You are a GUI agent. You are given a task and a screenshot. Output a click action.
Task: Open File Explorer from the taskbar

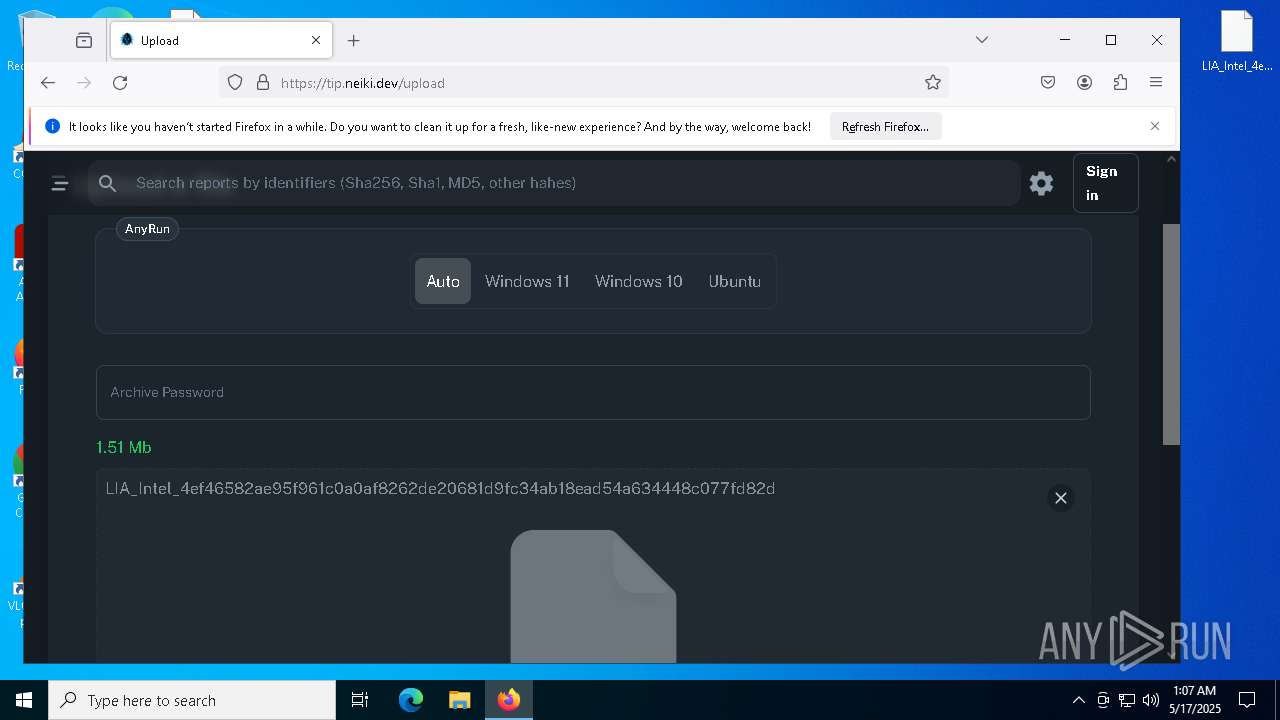point(459,700)
